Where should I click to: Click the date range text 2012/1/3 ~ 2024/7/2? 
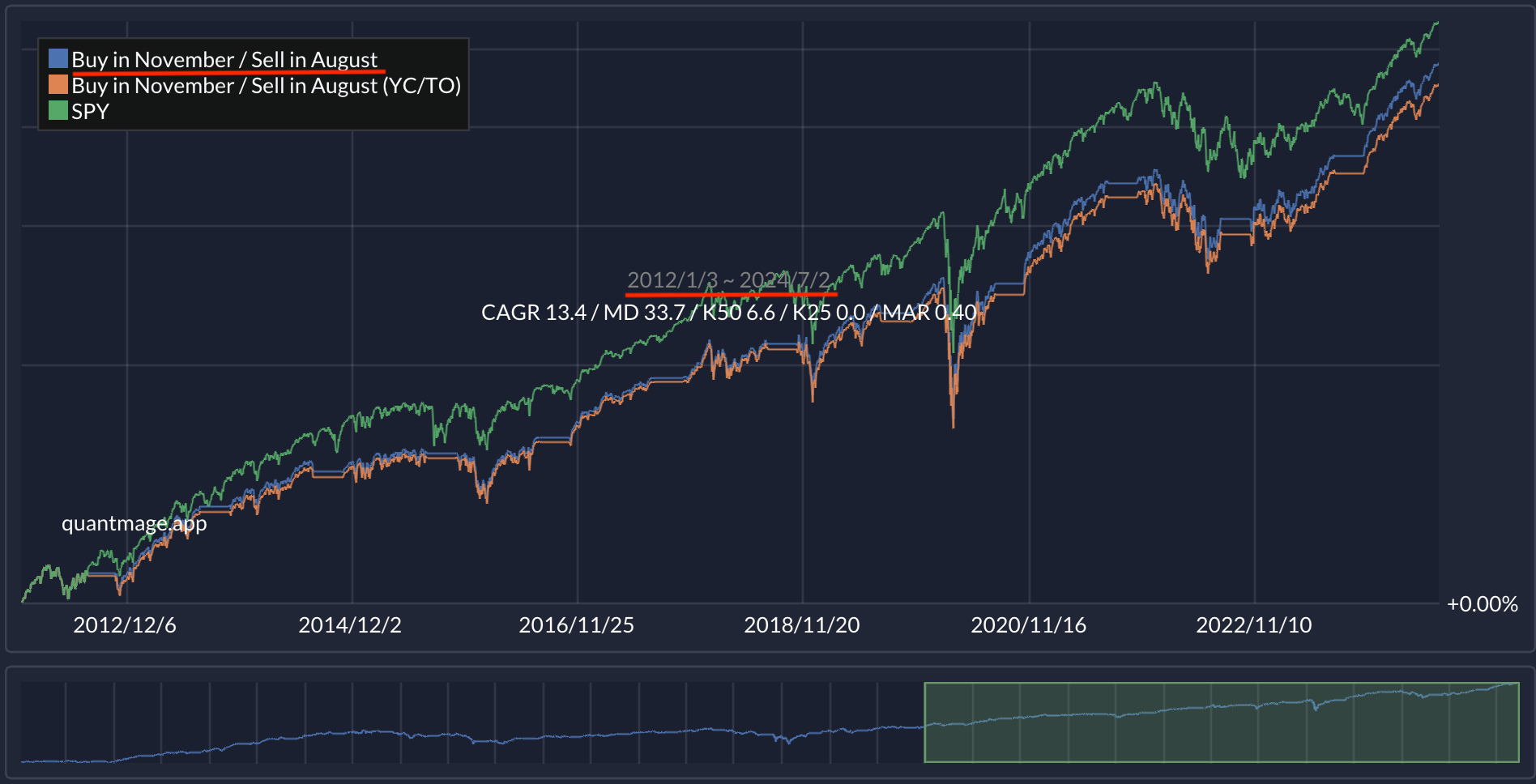tap(729, 279)
